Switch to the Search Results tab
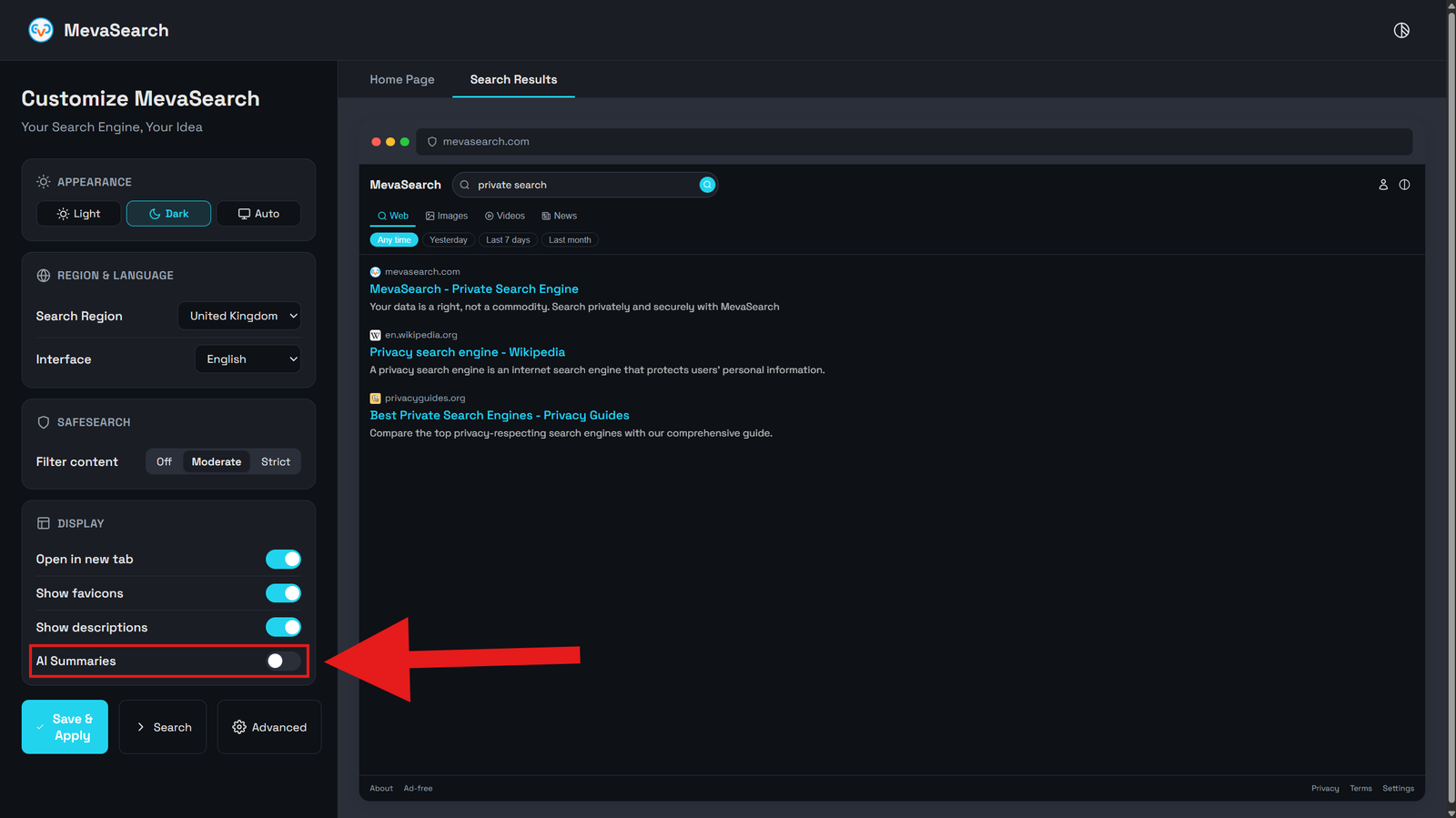Image resolution: width=1456 pixels, height=818 pixels. [513, 79]
